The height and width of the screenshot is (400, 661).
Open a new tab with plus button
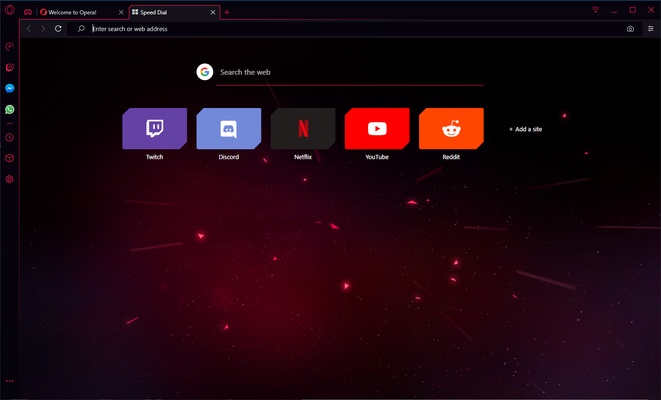pyautogui.click(x=227, y=12)
